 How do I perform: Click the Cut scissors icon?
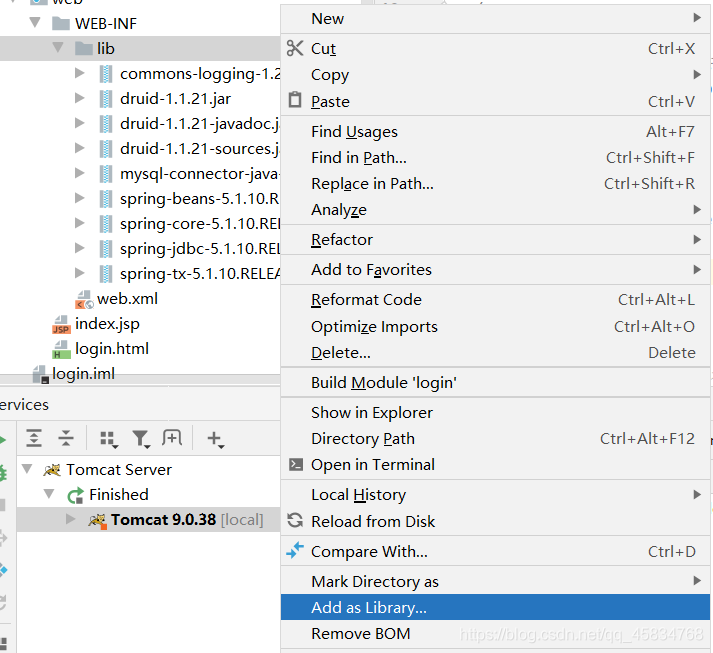295,48
